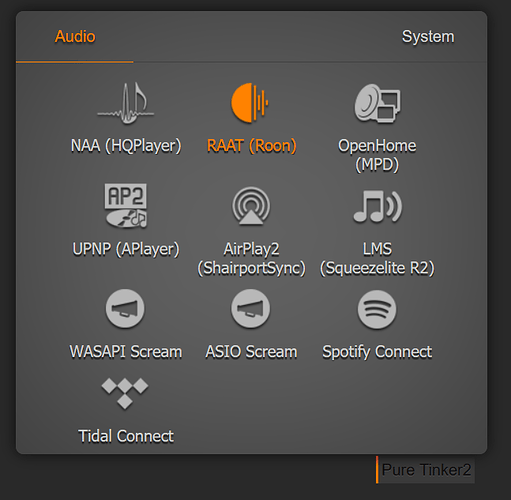Screen dimensions: 511x500
Task: Click the Tidal Connect diamond icon
Action: [x=125, y=393]
